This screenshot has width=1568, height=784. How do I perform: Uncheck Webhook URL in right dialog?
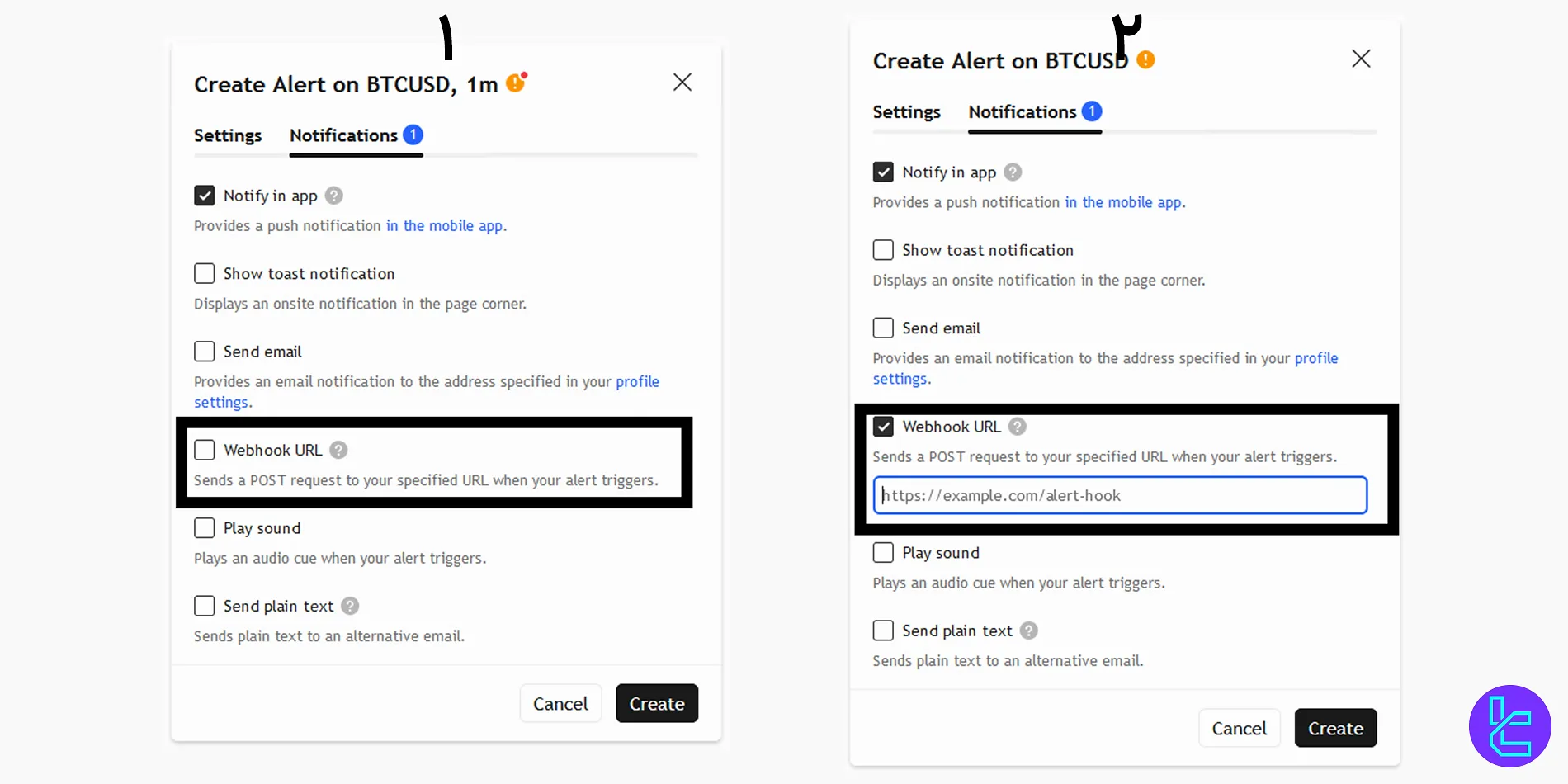pos(883,427)
